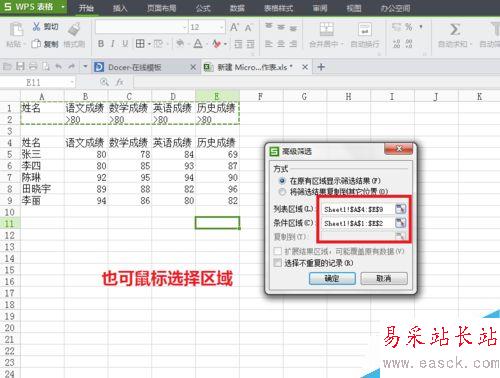
Task: Click the Cut (剪切) scissors icon
Action: click(36, 27)
